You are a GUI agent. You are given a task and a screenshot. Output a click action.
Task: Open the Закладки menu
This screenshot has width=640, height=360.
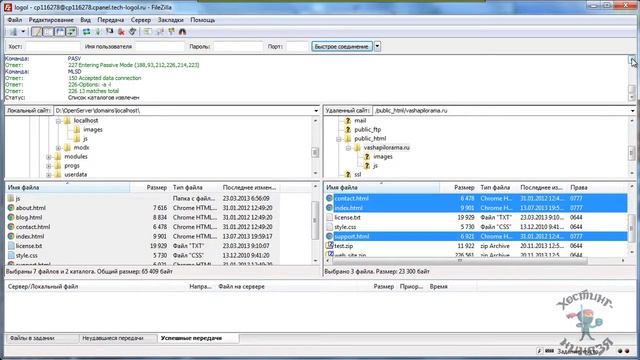[x=171, y=20]
